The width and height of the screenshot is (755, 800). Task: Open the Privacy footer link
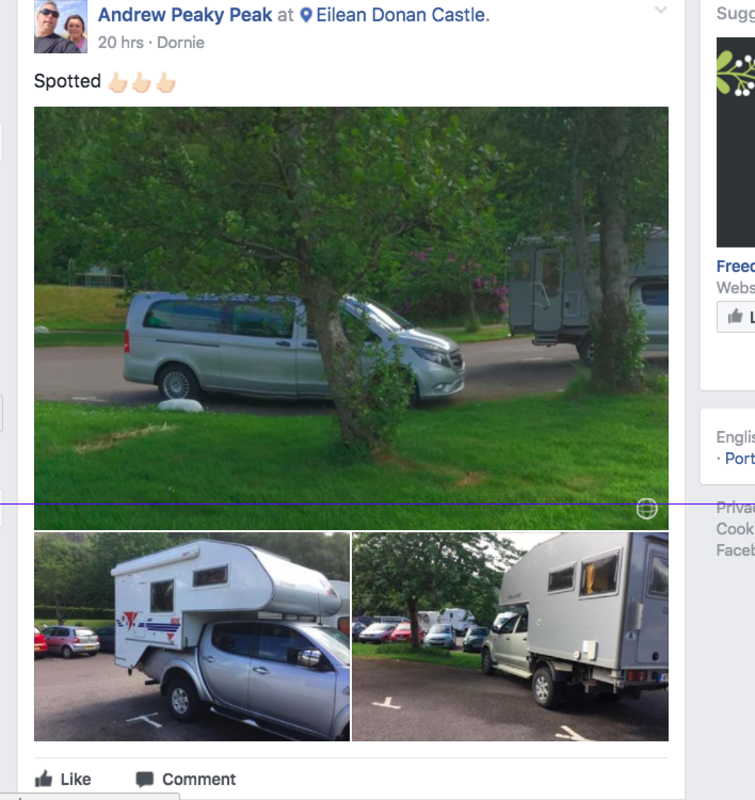[x=736, y=507]
